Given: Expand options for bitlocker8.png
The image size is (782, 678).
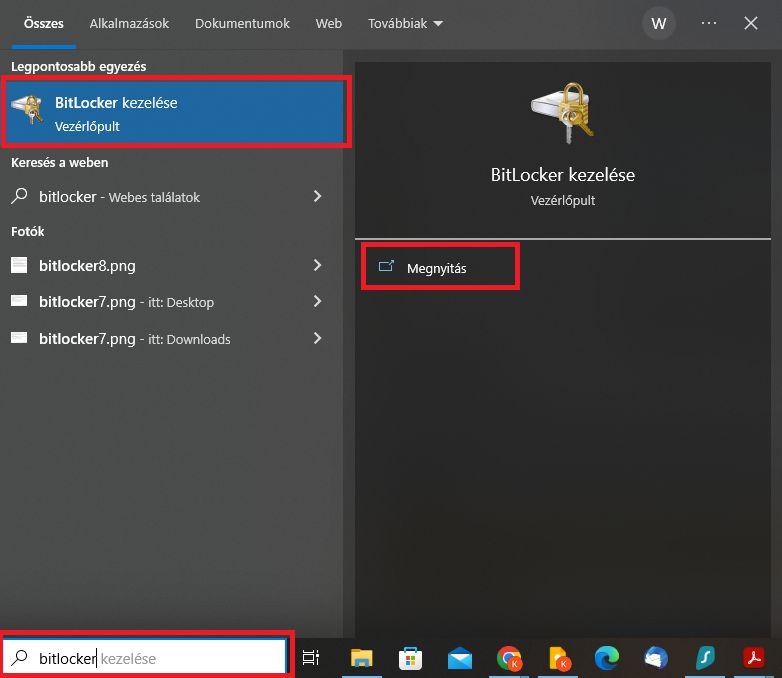Looking at the screenshot, I should [317, 266].
